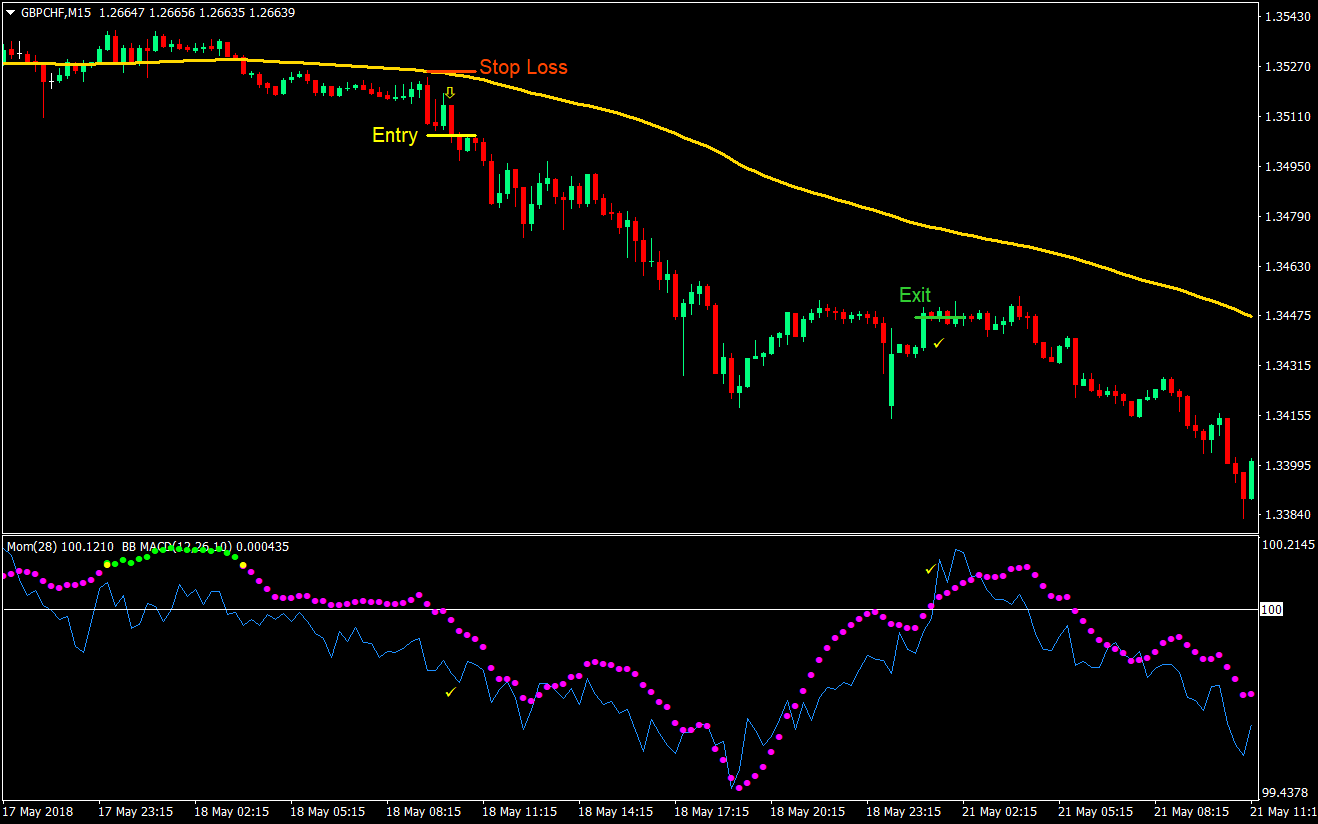Viewport: 1318px width, 824px height.
Task: Click price level 1.35270 on the scale
Action: tap(1286, 67)
